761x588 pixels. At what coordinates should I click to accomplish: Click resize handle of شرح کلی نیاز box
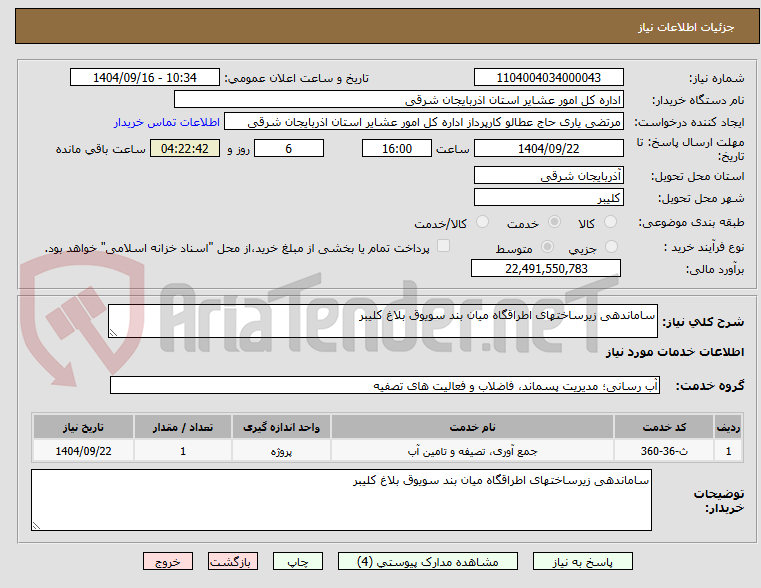click(x=113, y=332)
